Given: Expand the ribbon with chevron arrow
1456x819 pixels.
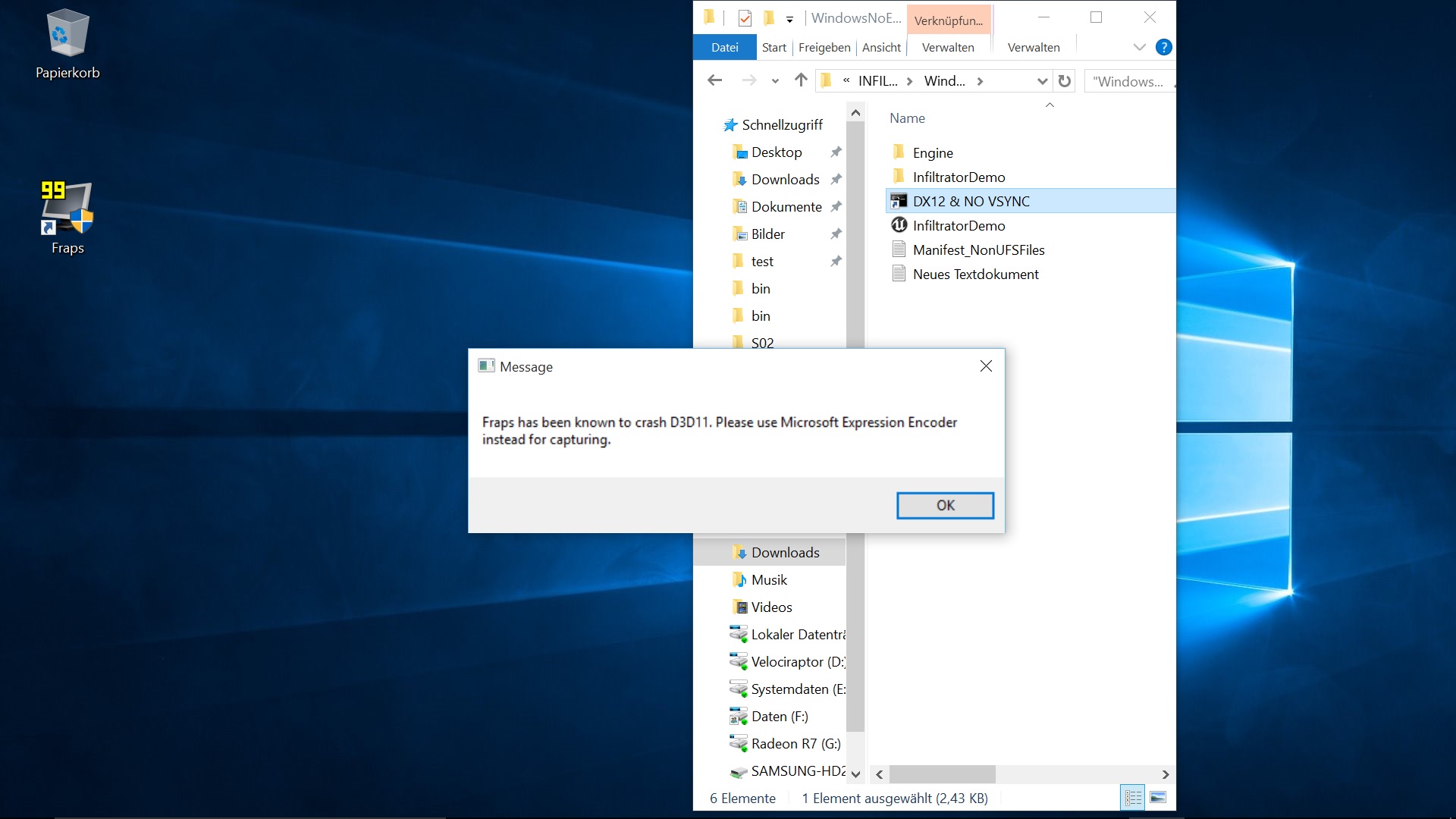Looking at the screenshot, I should point(1139,47).
